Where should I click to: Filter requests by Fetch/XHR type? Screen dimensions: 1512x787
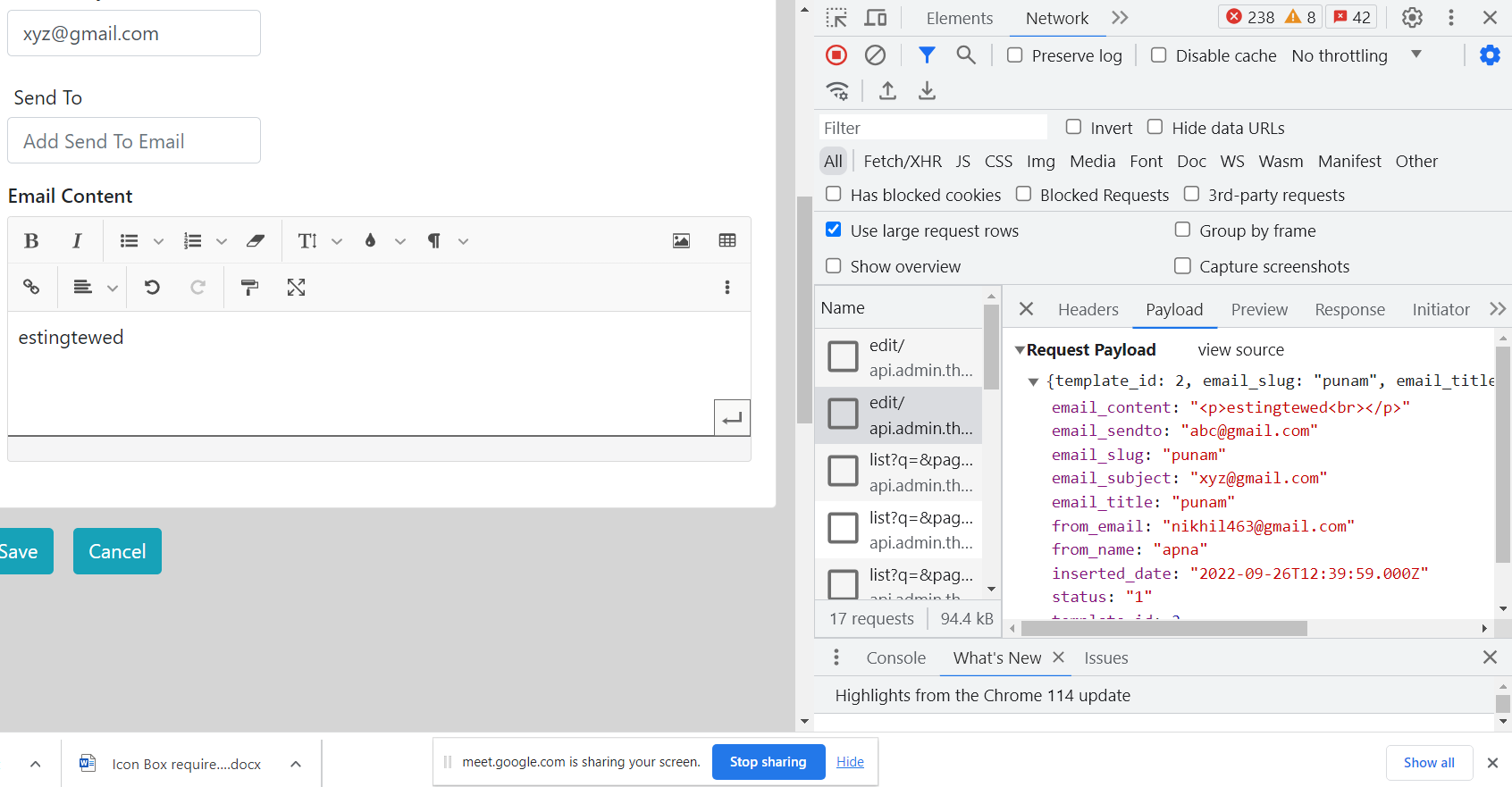[x=903, y=161]
